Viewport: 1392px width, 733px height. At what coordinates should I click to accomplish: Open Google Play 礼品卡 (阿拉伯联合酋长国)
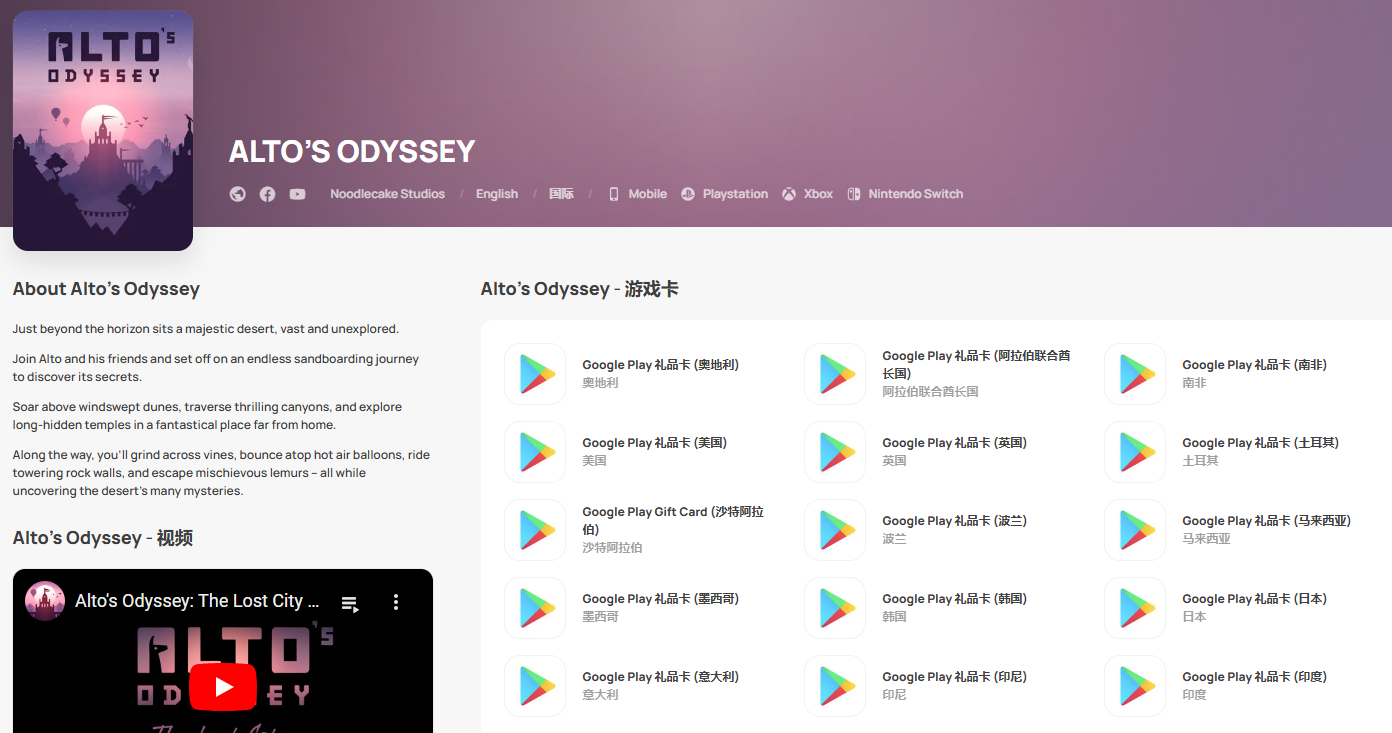(976, 364)
